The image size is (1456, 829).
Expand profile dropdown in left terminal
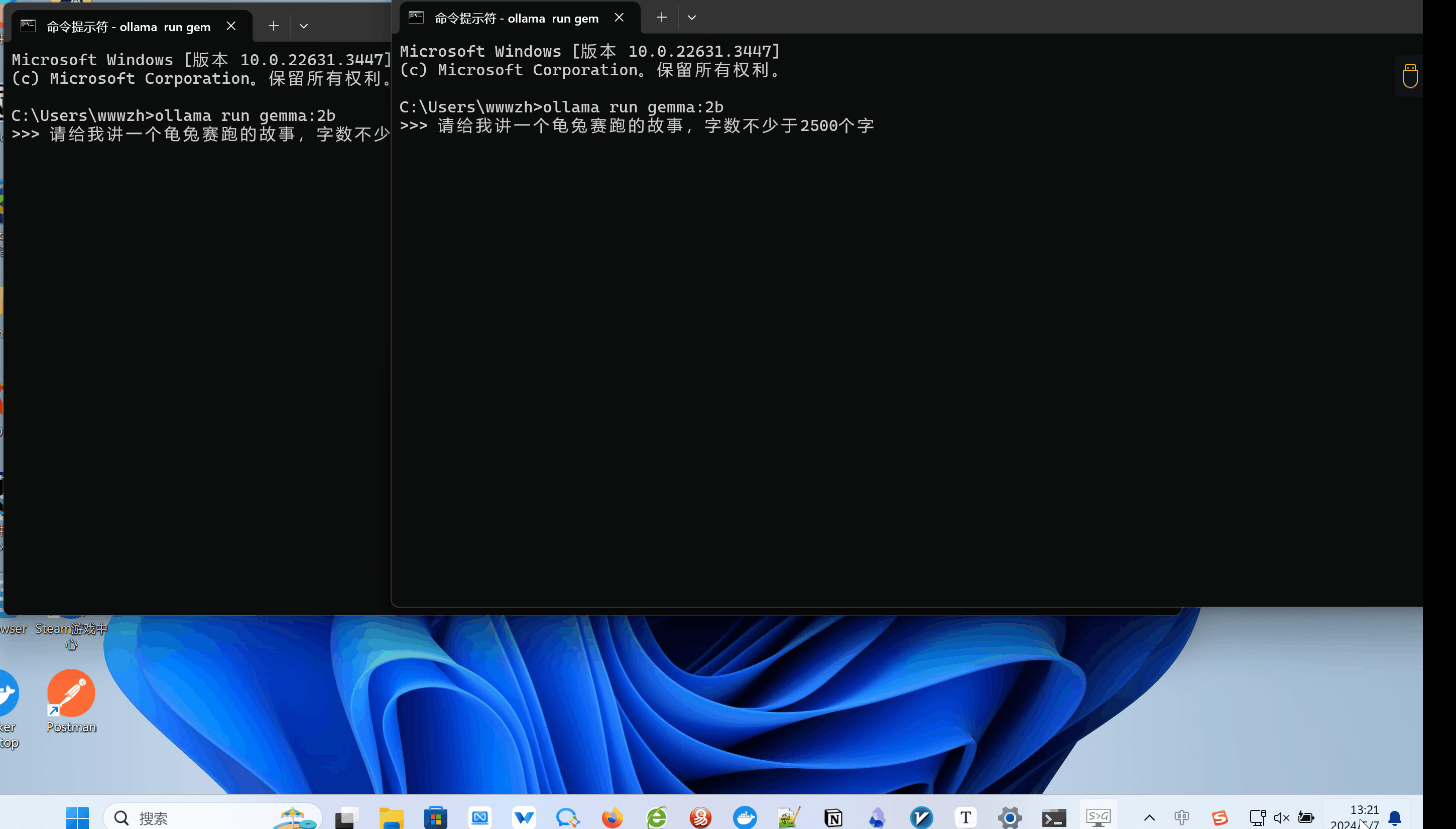pos(304,26)
